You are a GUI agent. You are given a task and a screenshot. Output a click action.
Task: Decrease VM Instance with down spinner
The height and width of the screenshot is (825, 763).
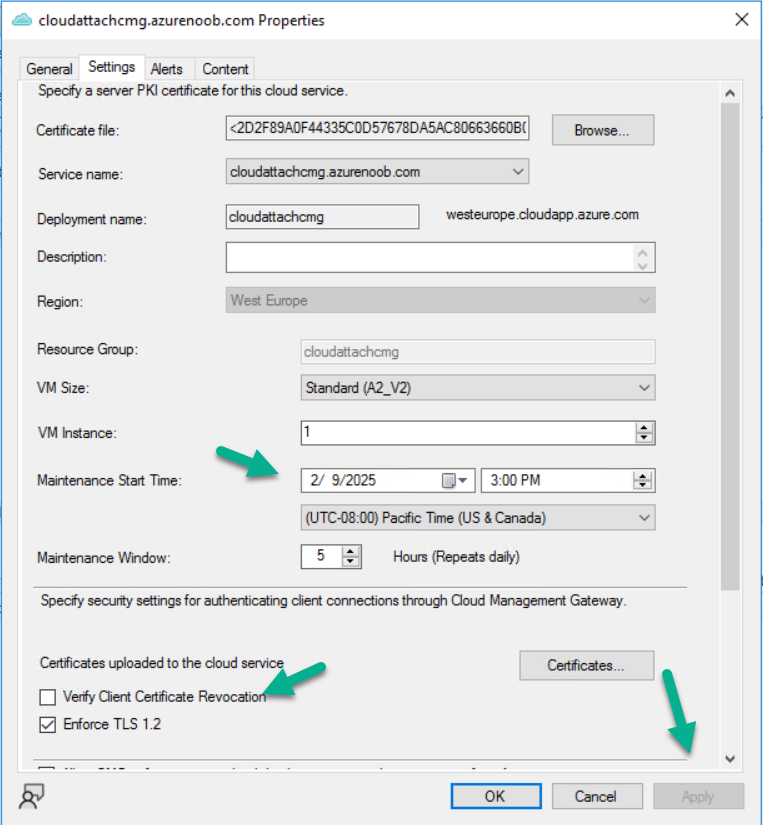(644, 438)
